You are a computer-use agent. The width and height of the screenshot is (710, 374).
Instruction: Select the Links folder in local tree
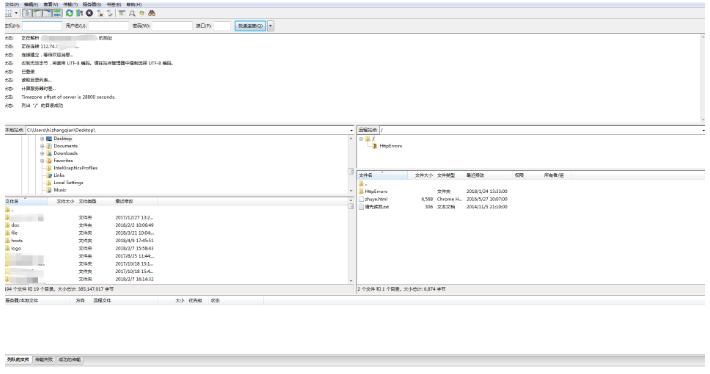click(59, 175)
